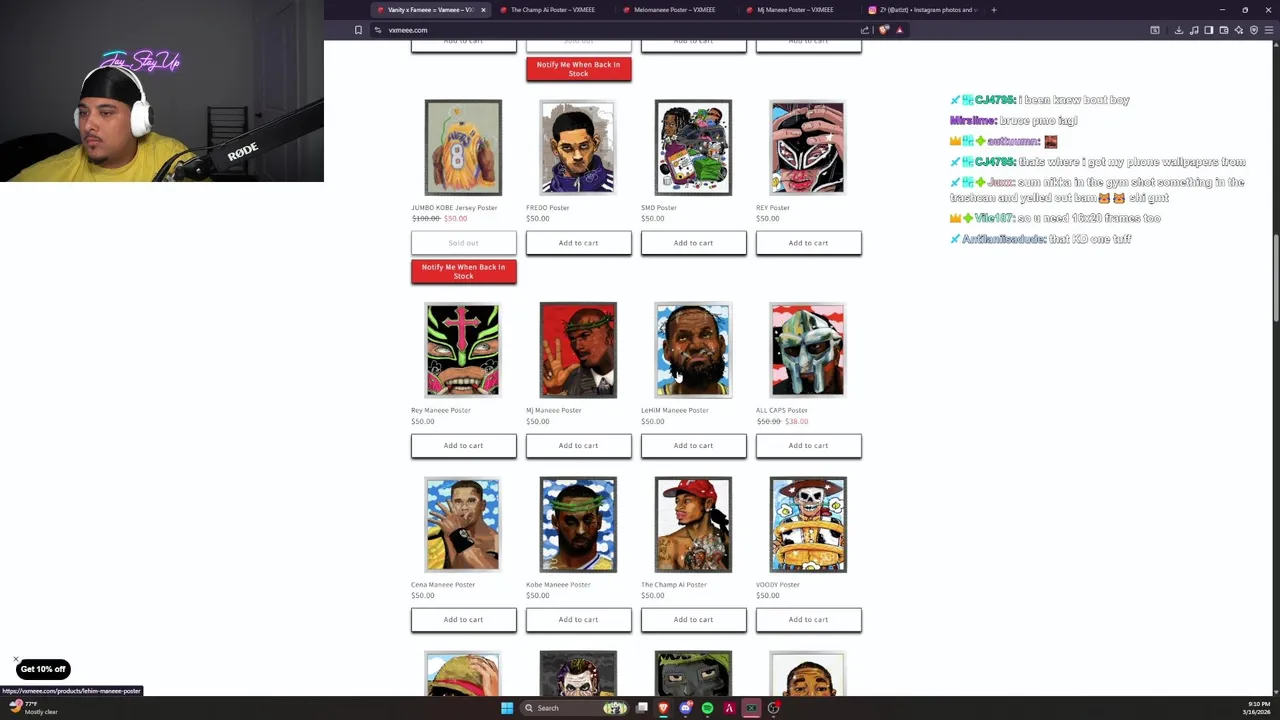Viewport: 1280px width, 720px height.
Task: Open the Brave Rewards triangle icon
Action: pyautogui.click(x=899, y=30)
